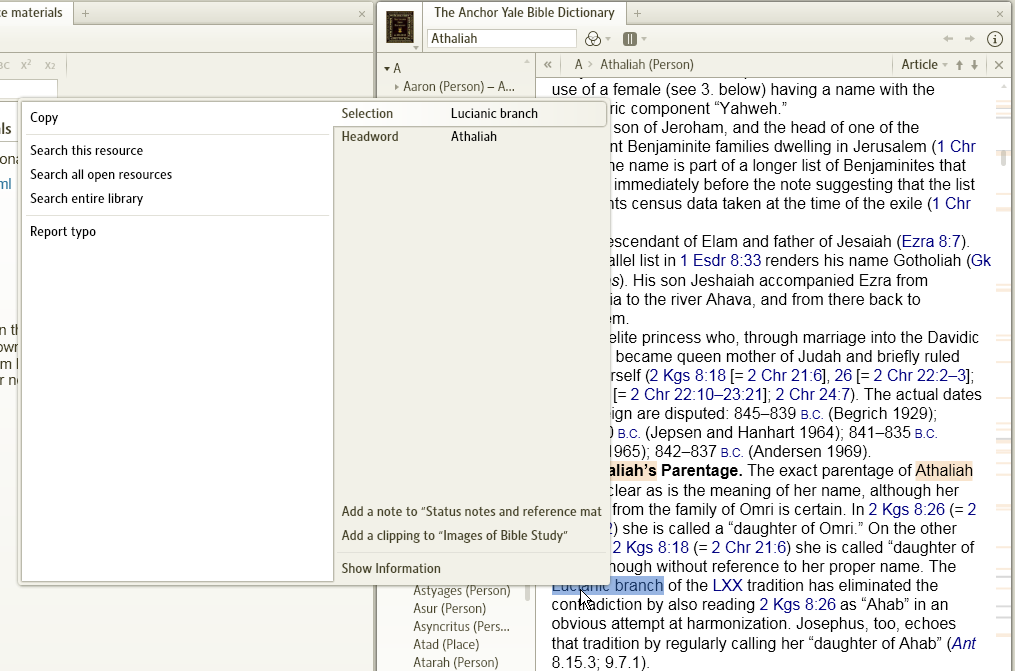
Task: Close the locator bar with X
Action: (999, 65)
